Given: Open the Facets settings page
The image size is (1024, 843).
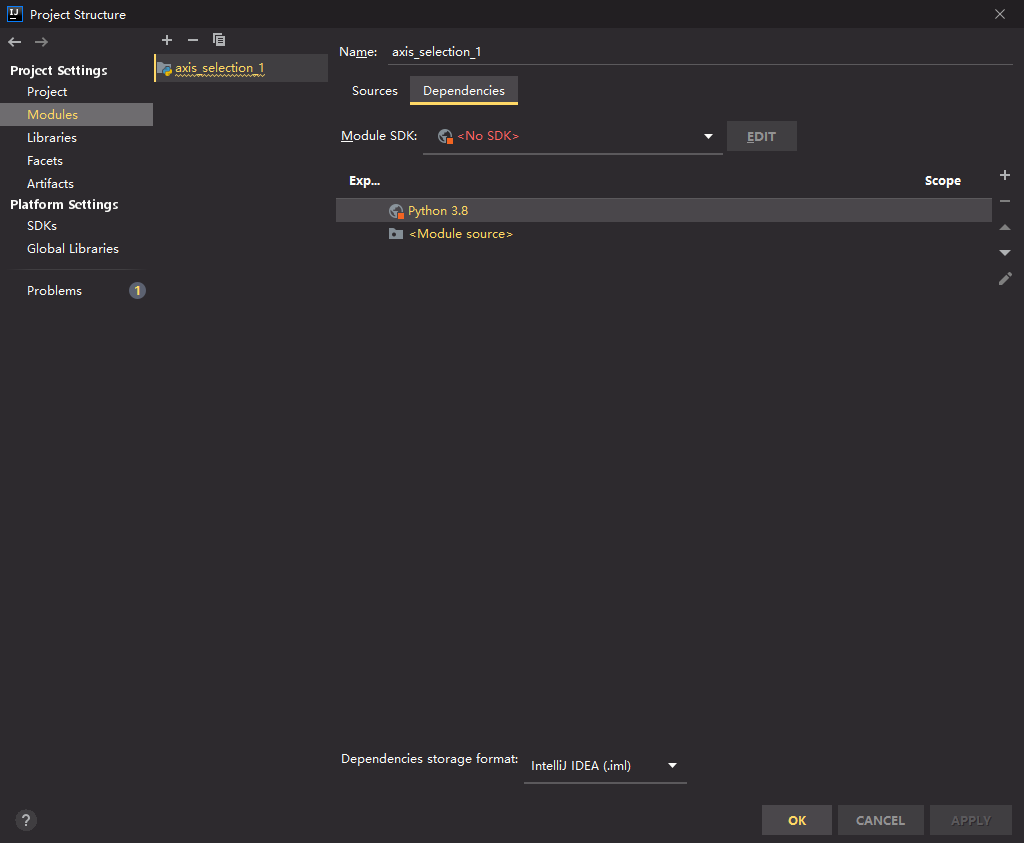Looking at the screenshot, I should pyautogui.click(x=44, y=161).
